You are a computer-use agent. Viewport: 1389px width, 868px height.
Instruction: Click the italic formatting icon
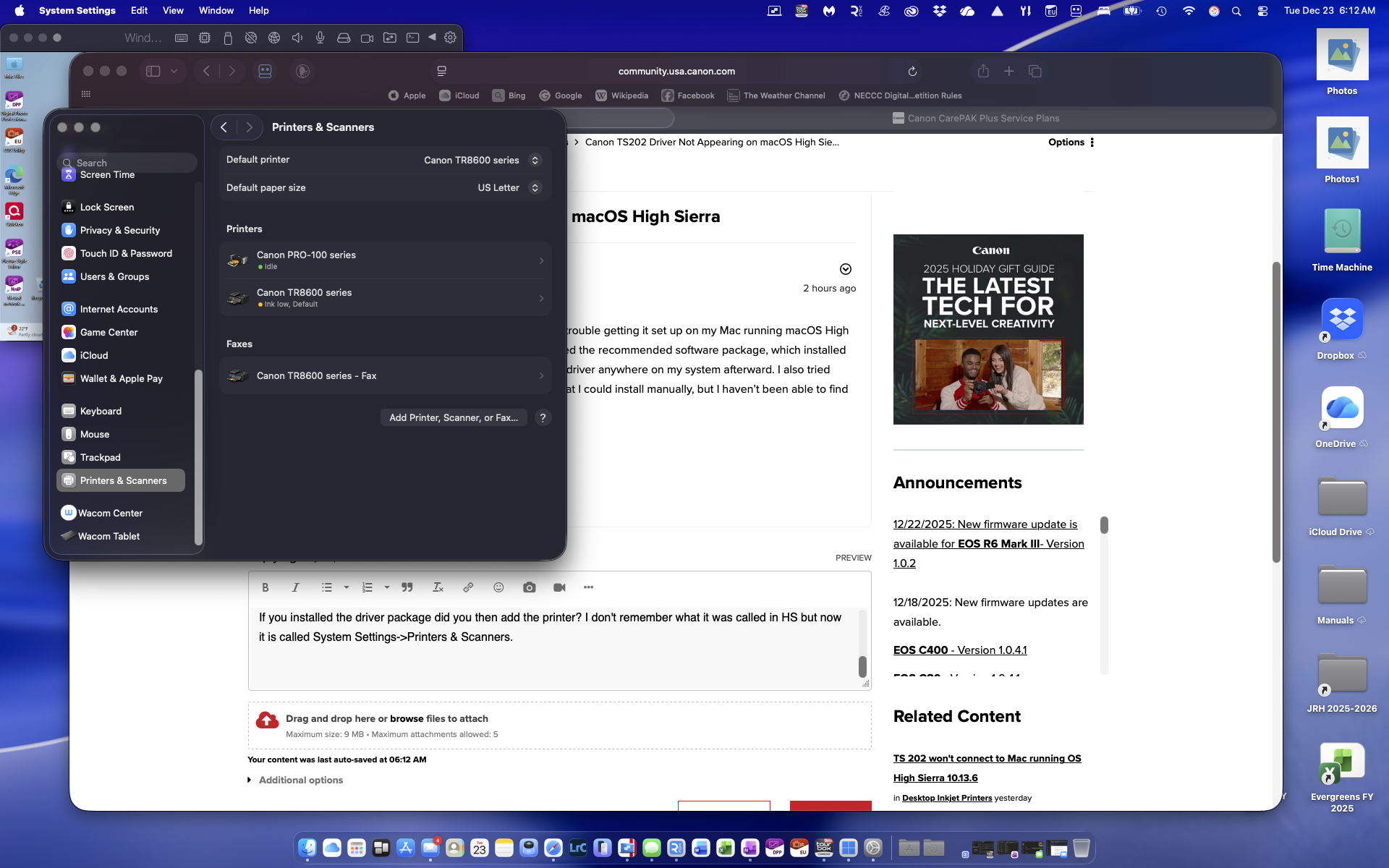click(295, 587)
